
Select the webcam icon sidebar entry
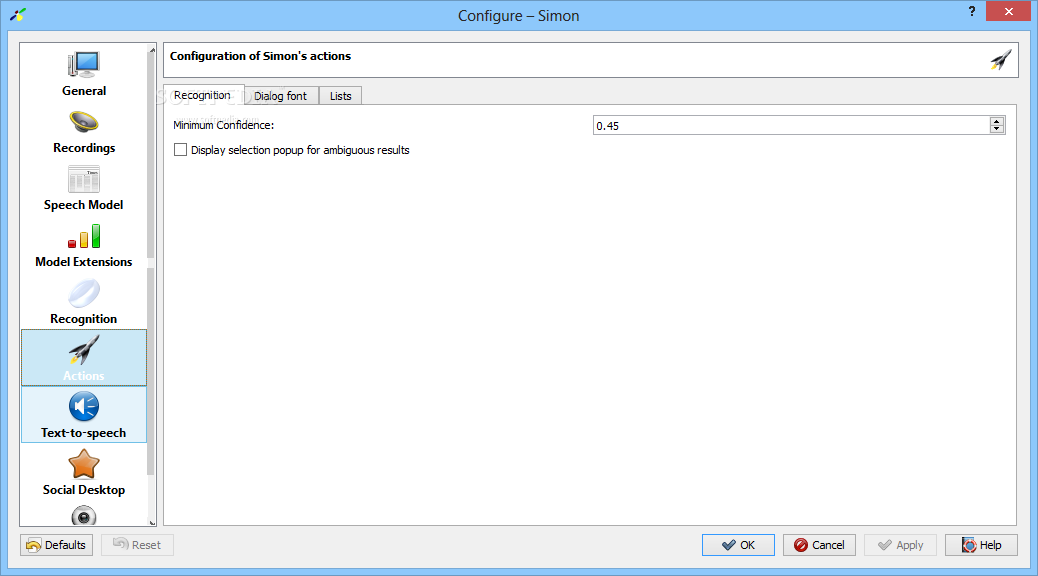coord(83,515)
